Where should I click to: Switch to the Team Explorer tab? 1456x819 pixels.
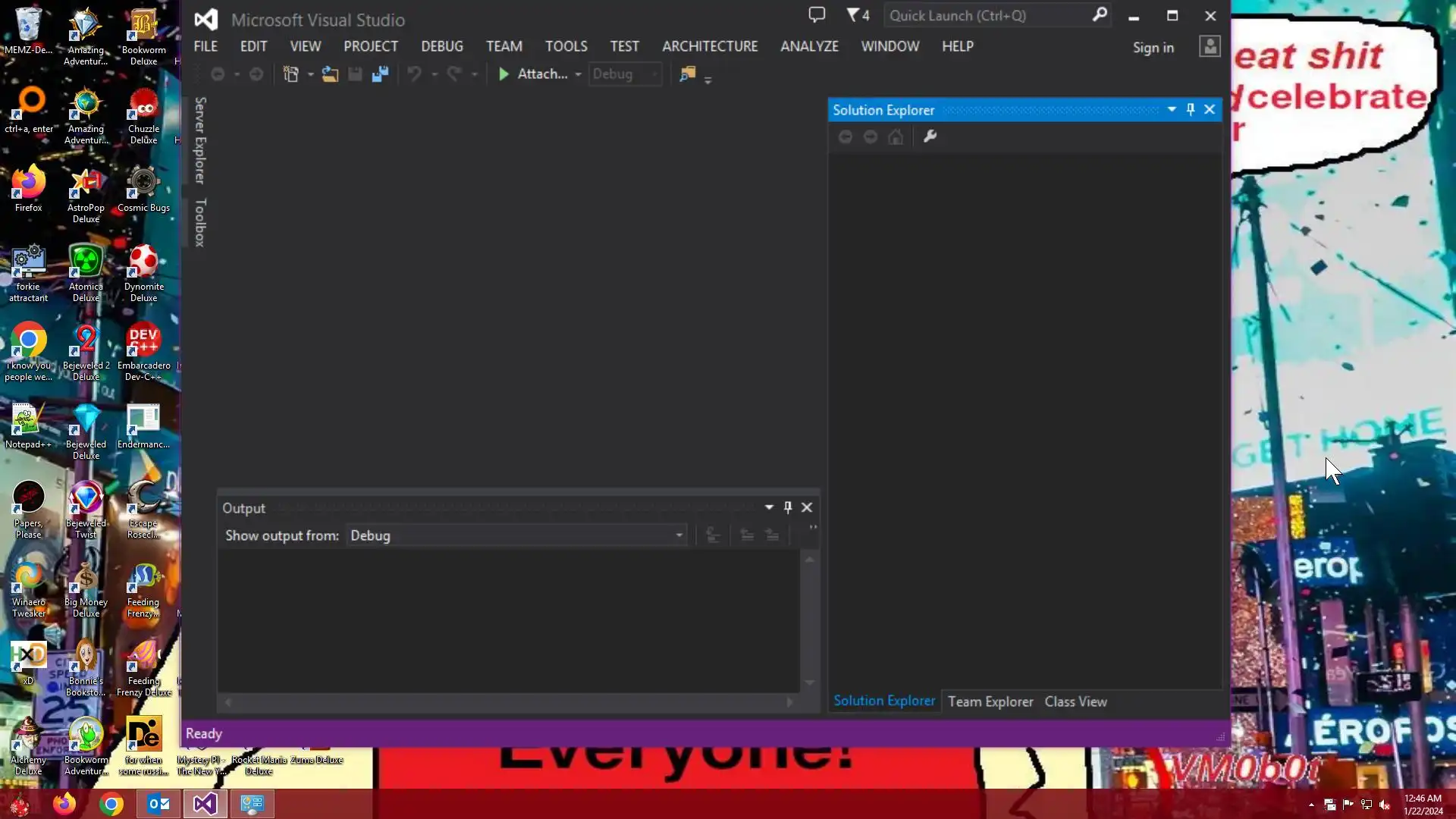[x=990, y=701]
